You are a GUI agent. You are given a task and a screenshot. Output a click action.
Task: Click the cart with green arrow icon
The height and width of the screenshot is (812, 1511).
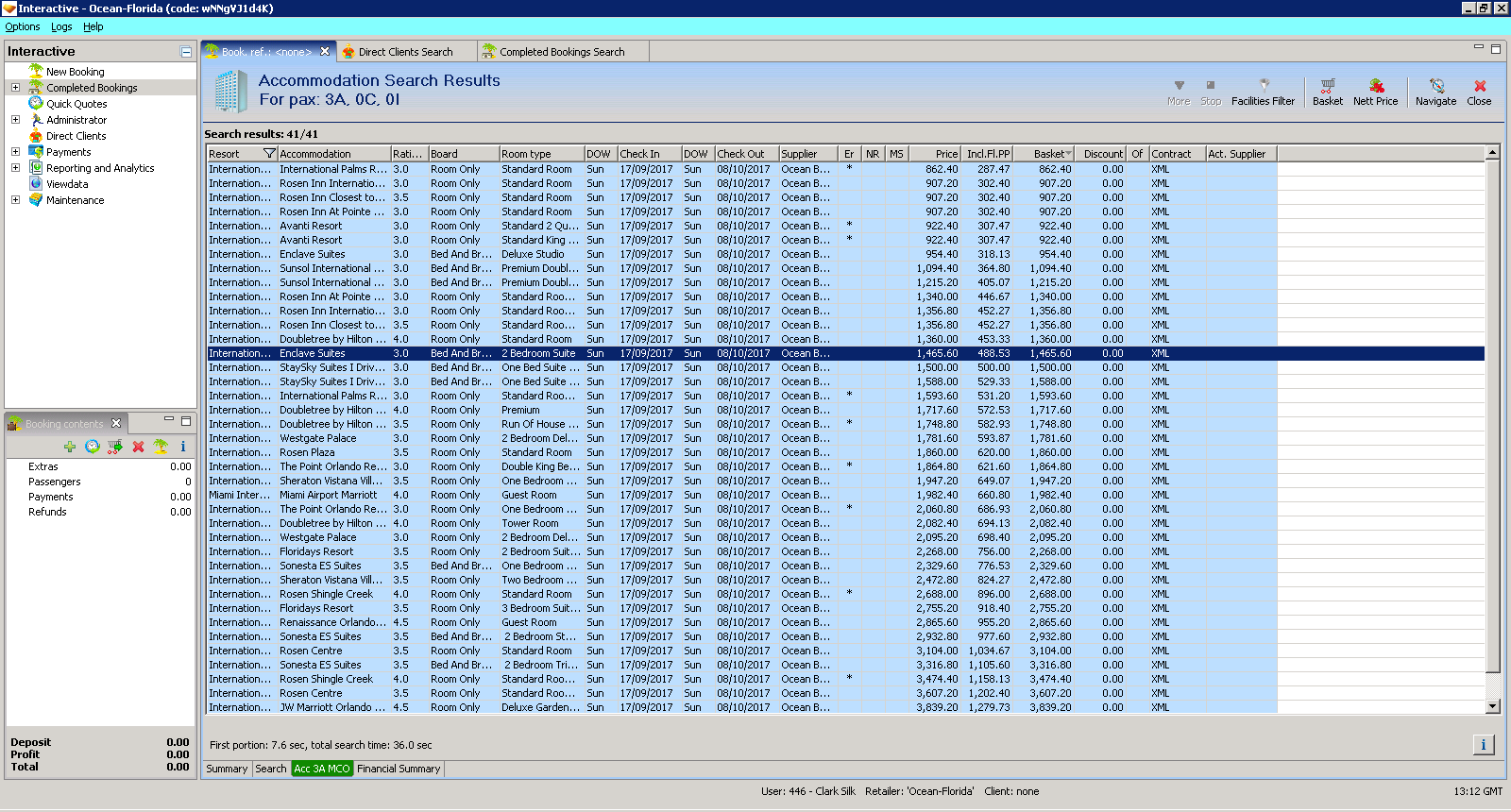pyautogui.click(x=115, y=447)
